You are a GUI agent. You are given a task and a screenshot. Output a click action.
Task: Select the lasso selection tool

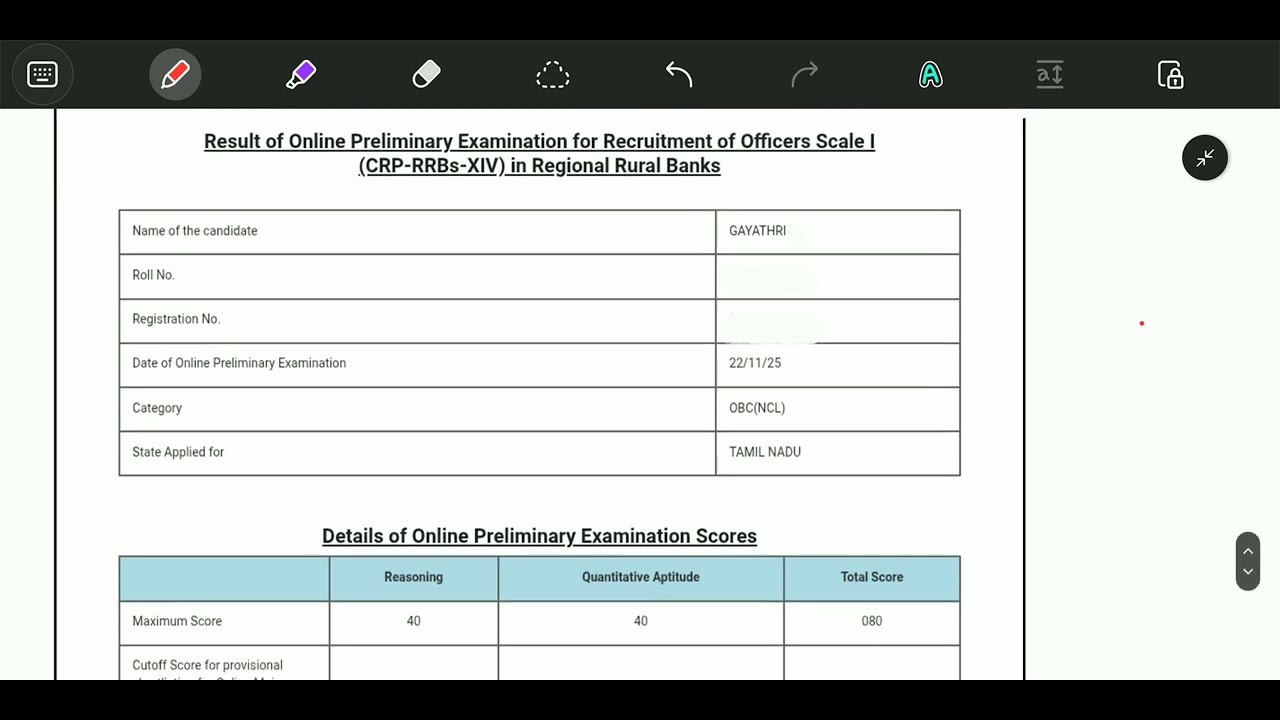click(x=553, y=75)
